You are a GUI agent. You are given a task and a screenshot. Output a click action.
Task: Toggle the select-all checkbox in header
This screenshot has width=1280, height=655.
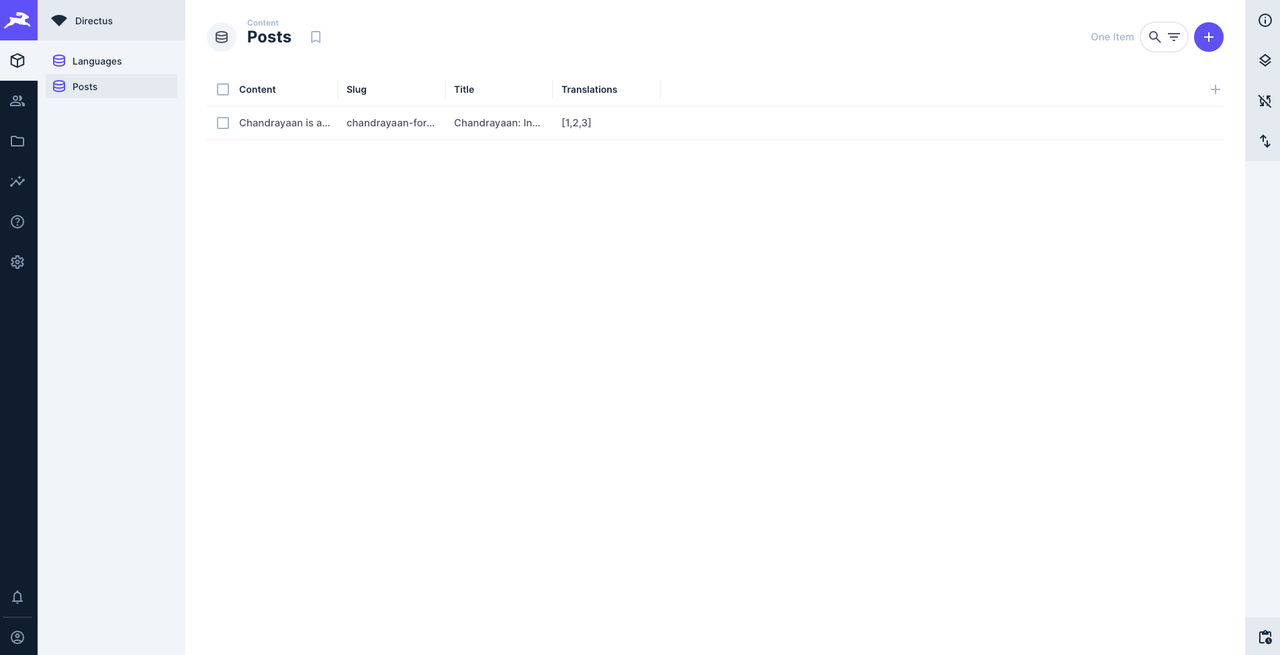[223, 90]
